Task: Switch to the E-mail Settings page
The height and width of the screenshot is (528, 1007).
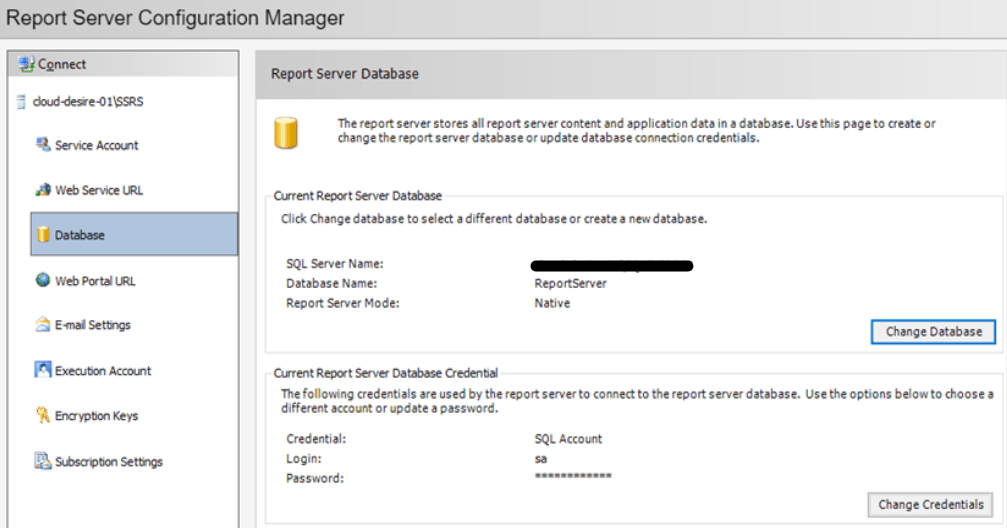Action: tap(93, 325)
